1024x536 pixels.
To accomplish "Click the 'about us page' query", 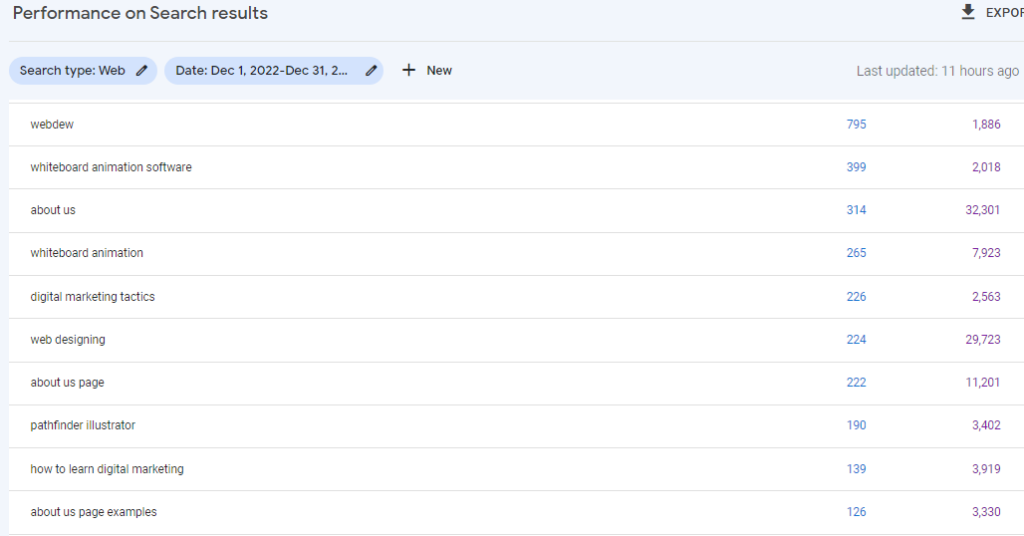I will [67, 383].
